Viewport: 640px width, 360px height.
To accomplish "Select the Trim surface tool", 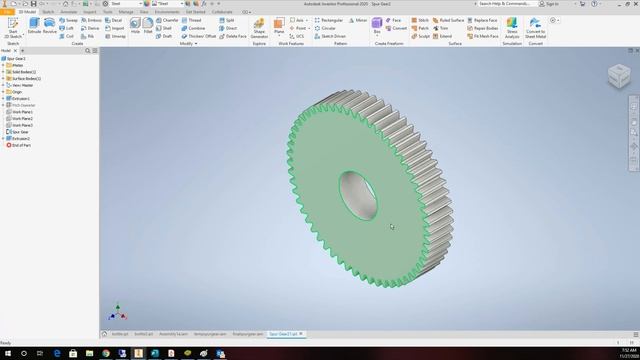I will (440, 28).
